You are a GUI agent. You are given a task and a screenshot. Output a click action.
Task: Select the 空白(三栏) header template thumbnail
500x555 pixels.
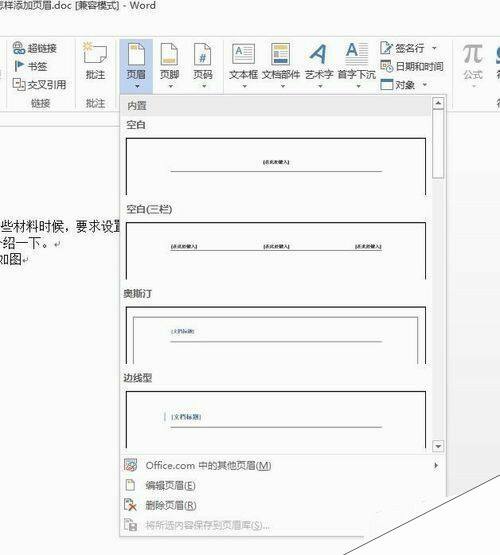[276, 251]
